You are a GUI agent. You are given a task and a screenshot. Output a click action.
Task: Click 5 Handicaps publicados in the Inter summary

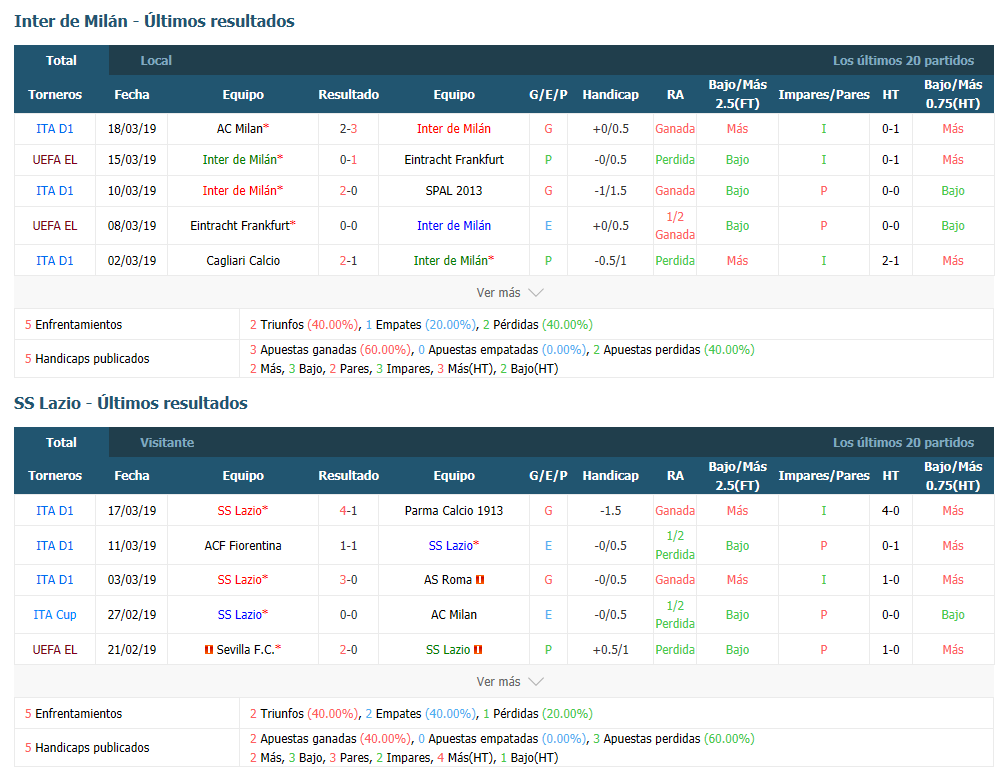point(87,358)
